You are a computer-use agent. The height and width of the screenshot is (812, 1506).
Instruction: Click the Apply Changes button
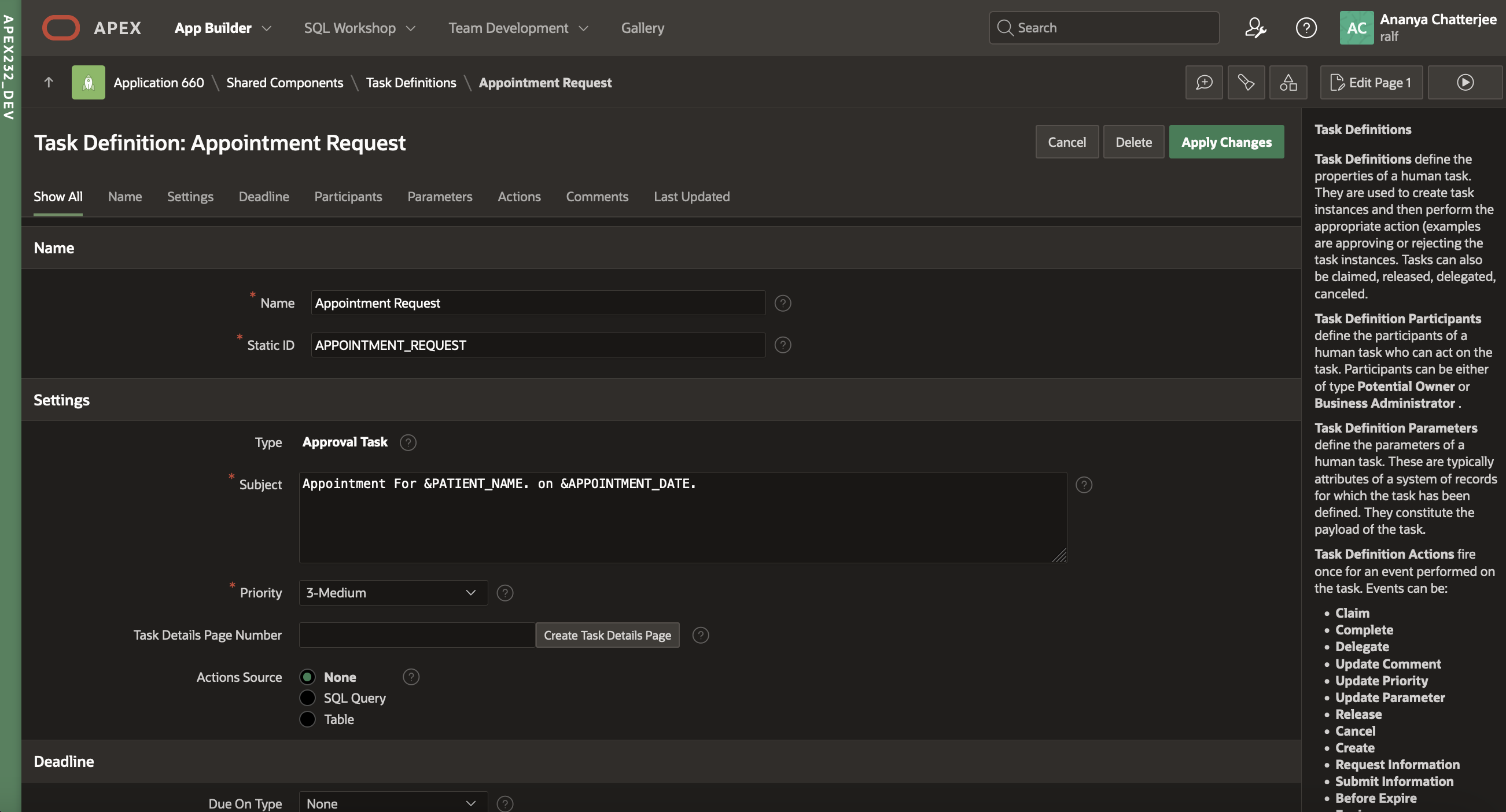point(1226,142)
